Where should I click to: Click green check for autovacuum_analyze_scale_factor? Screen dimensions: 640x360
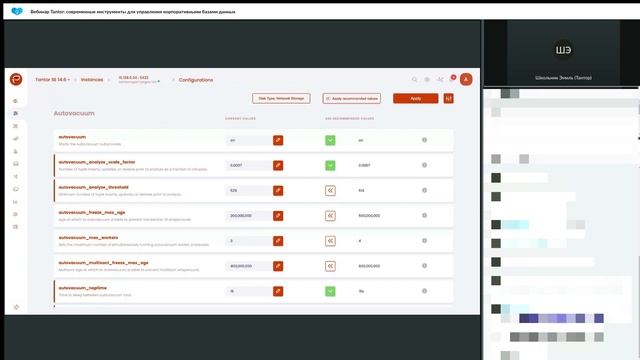(330, 165)
